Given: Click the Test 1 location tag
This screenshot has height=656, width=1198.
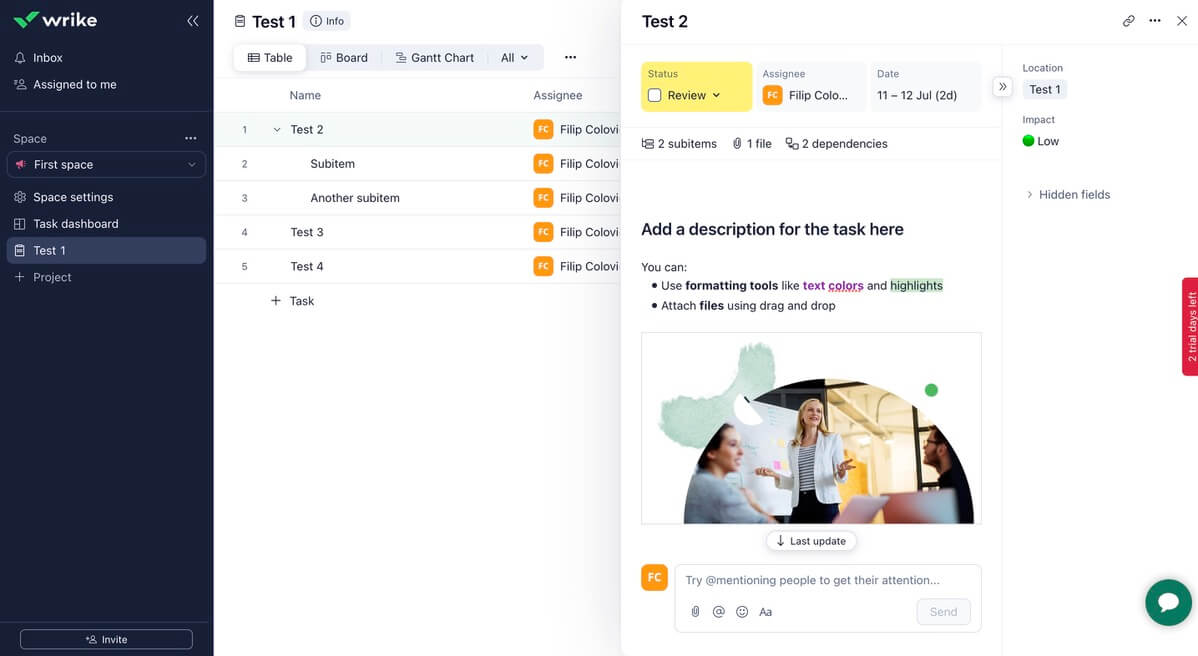Looking at the screenshot, I should (x=1044, y=89).
